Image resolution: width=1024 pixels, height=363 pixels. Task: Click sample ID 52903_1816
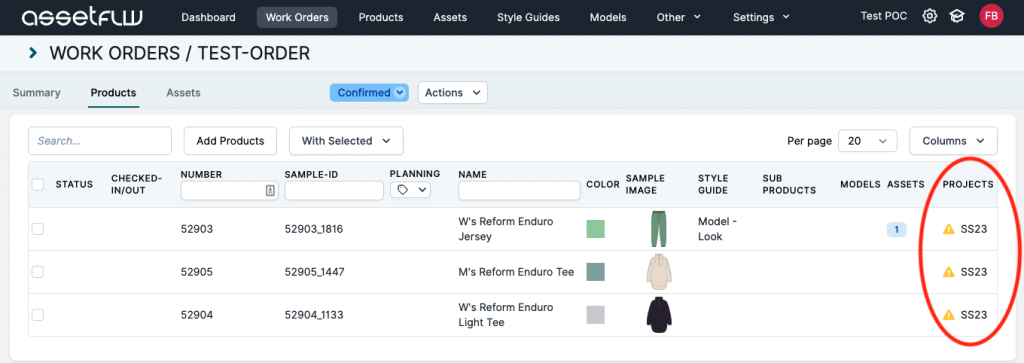(x=314, y=229)
